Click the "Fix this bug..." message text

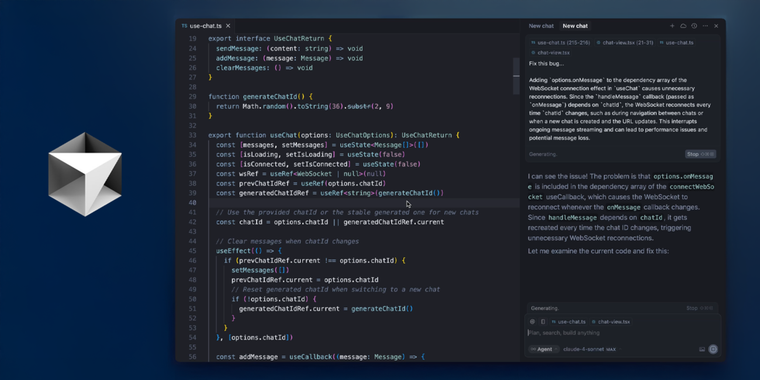click(546, 63)
